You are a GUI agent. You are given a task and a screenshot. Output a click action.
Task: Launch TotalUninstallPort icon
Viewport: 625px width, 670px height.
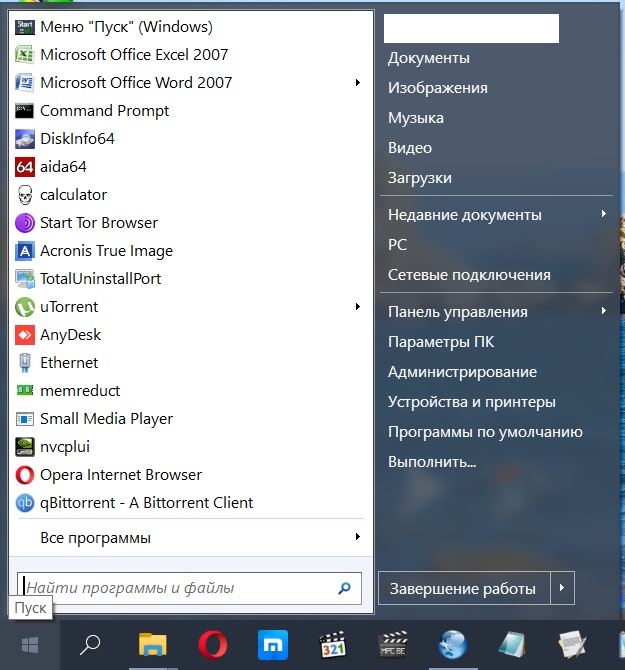pos(25,279)
